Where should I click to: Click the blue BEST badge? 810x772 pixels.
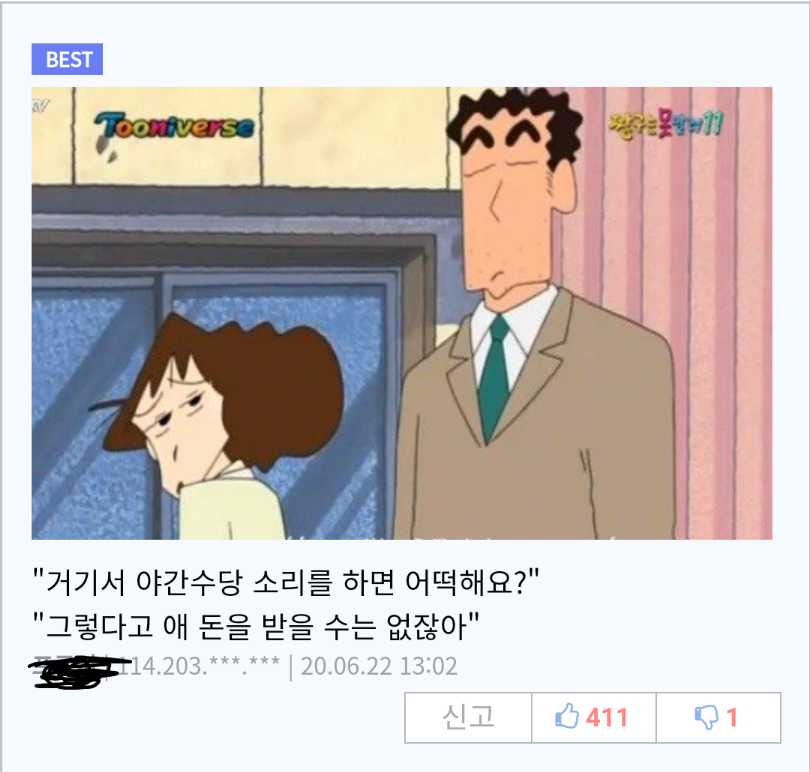pyautogui.click(x=67, y=59)
